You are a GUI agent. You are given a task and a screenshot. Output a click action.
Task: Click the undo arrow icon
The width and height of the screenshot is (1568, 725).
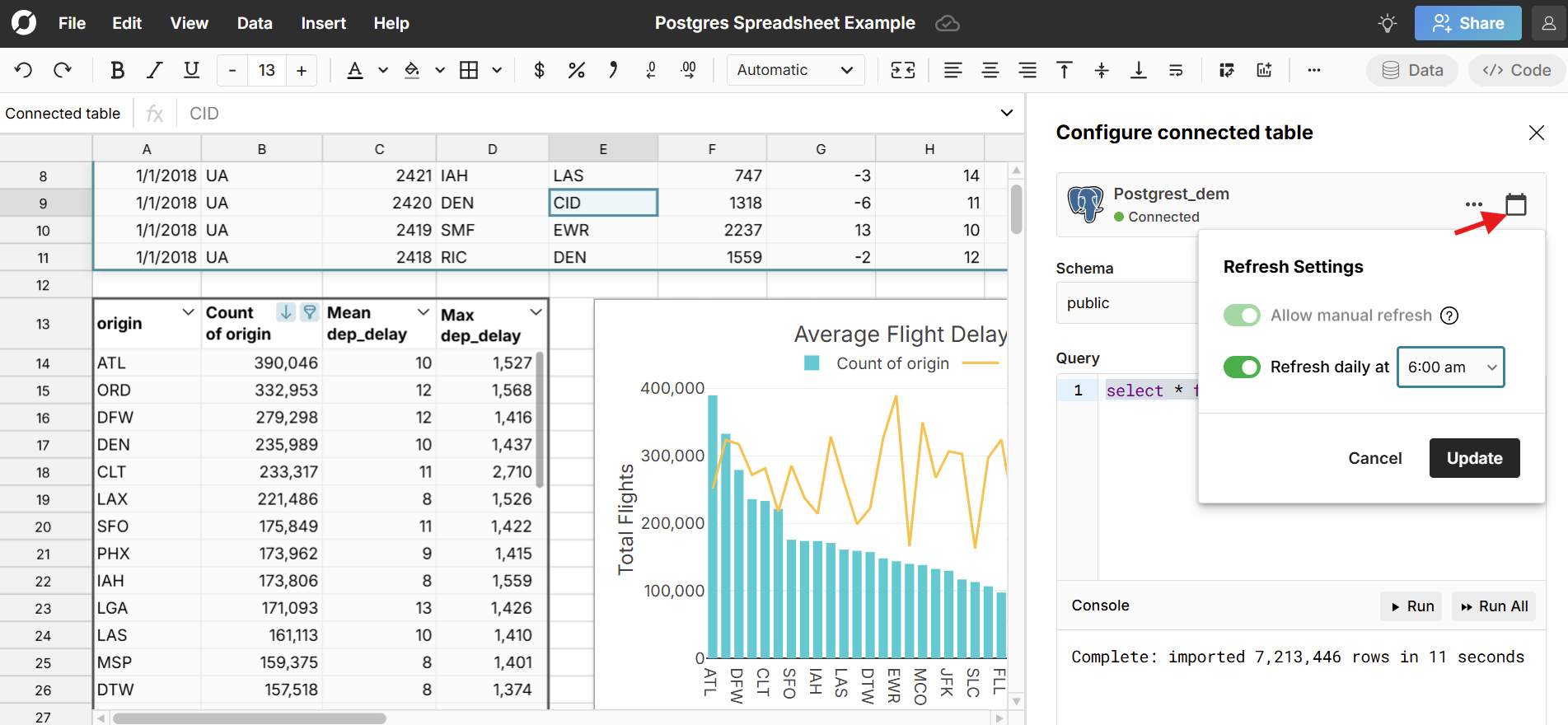pyautogui.click(x=24, y=70)
